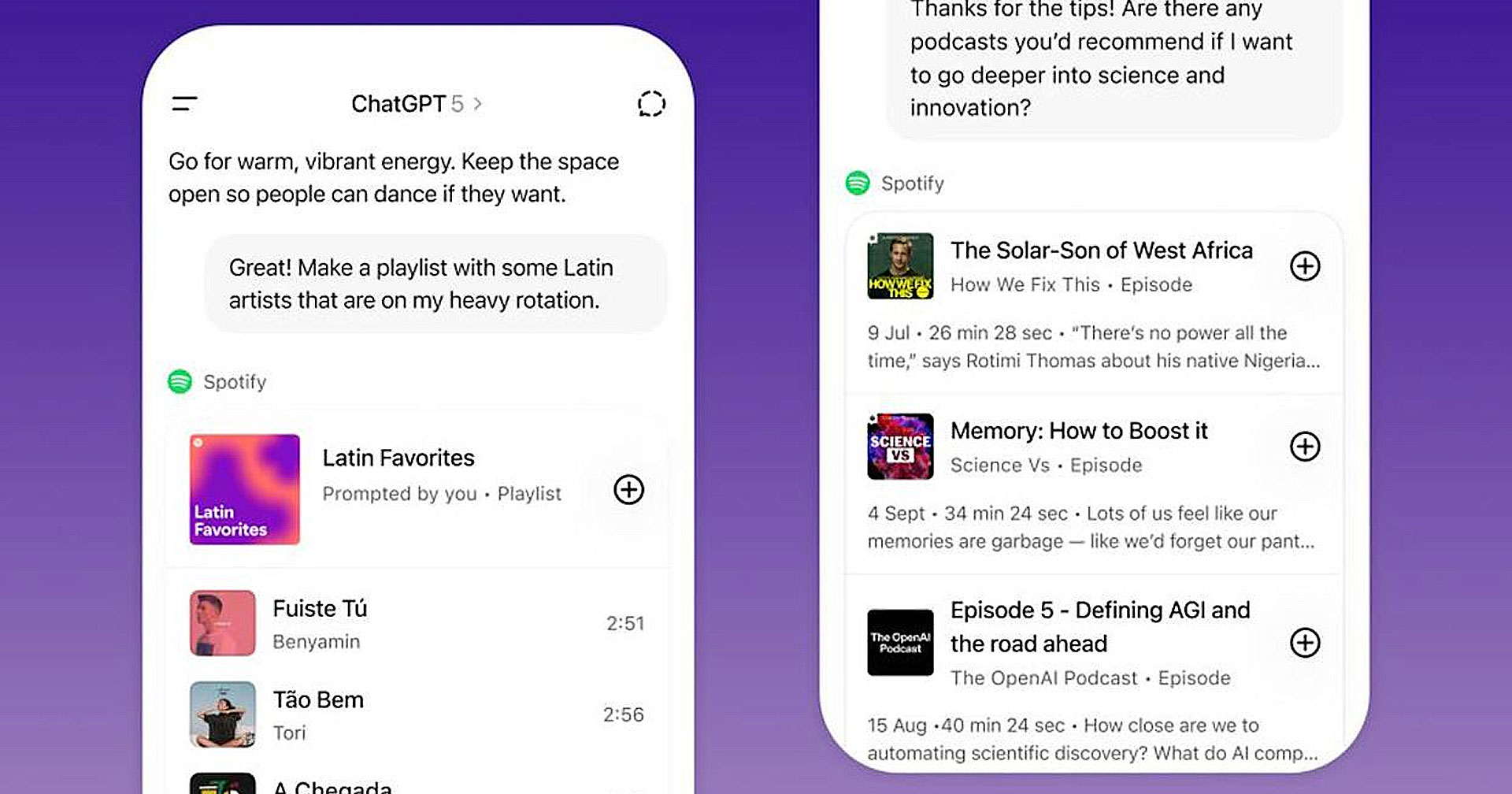Open the Memory: How to Boost it title
Image resolution: width=1512 pixels, height=794 pixels.
(1078, 431)
